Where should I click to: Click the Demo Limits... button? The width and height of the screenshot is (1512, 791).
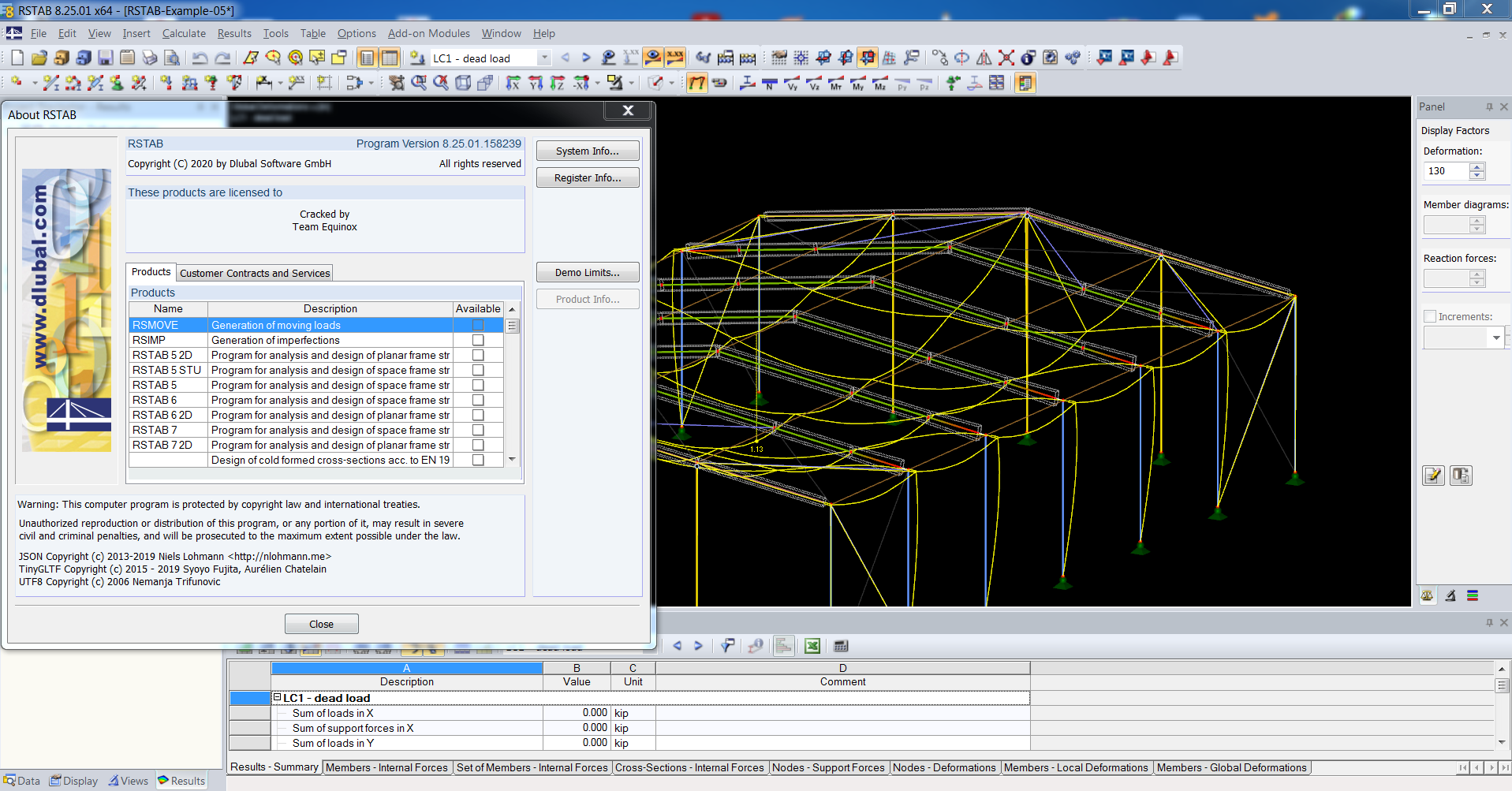coord(588,272)
